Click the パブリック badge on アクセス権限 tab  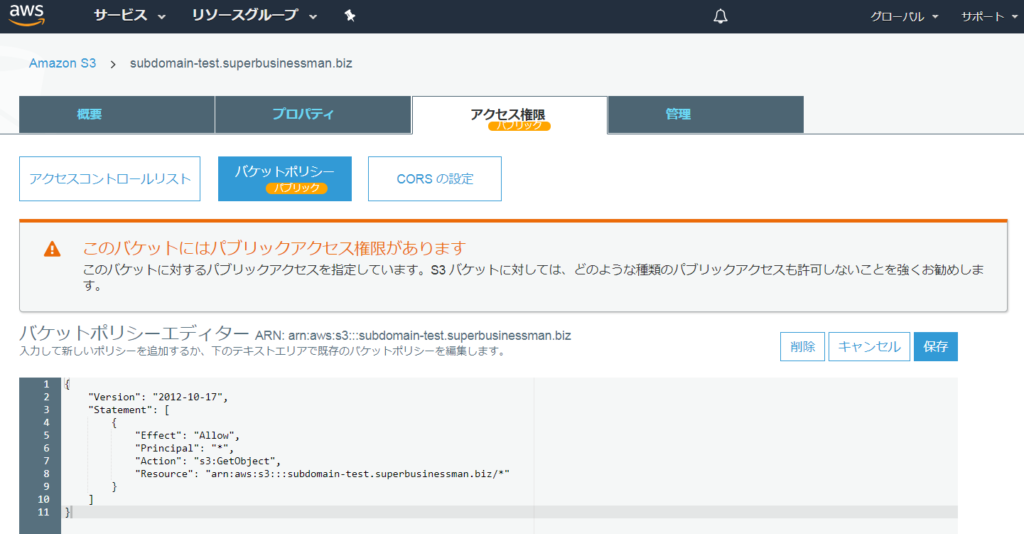click(519, 125)
